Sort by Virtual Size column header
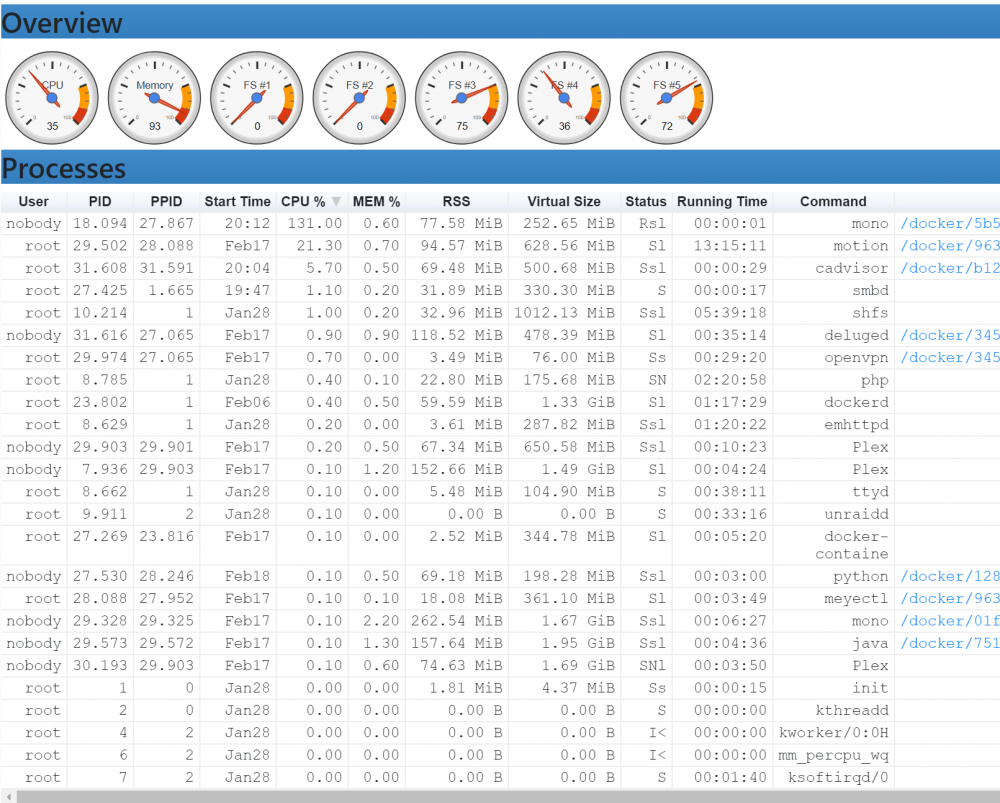This screenshot has height=803, width=1000. pos(564,202)
